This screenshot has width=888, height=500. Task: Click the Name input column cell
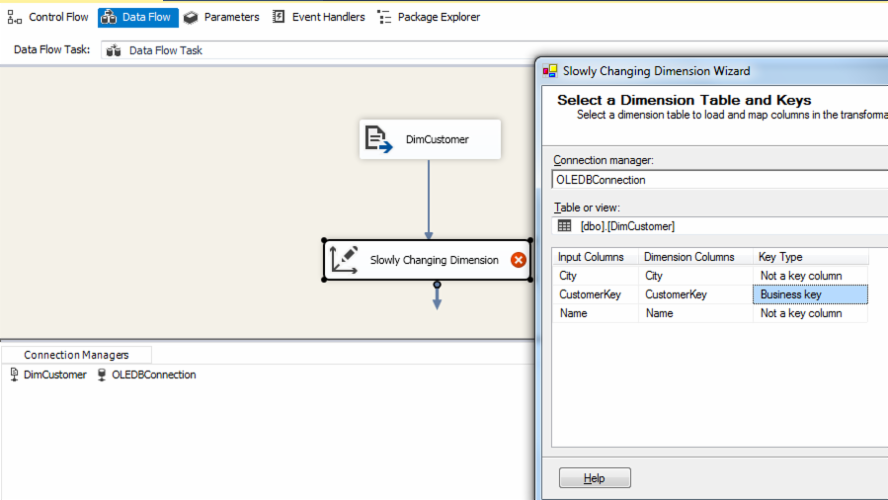point(594,313)
